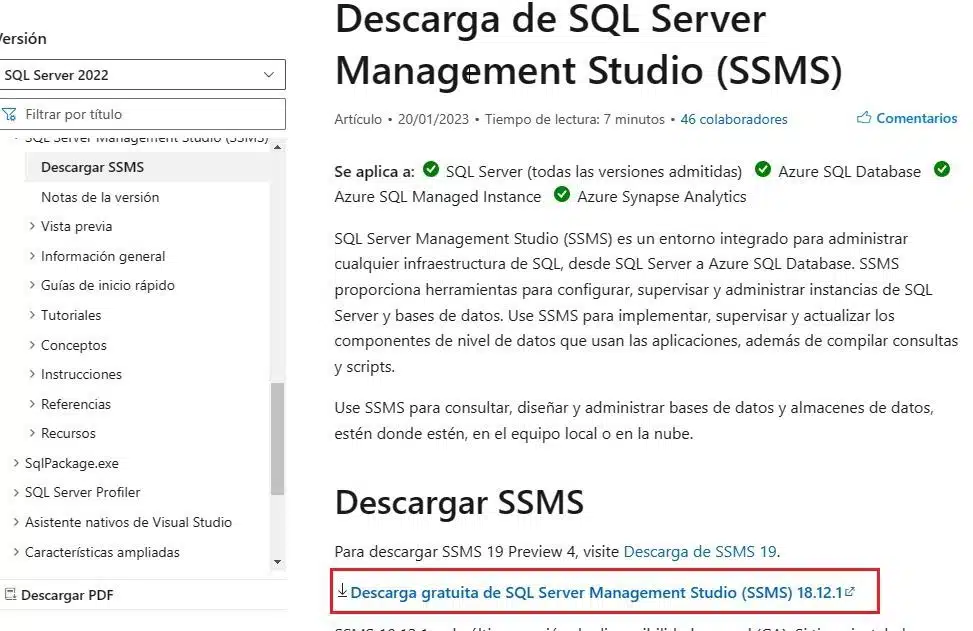Open the Descarga de SSMS 19 link
The height and width of the screenshot is (631, 973).
(x=700, y=551)
